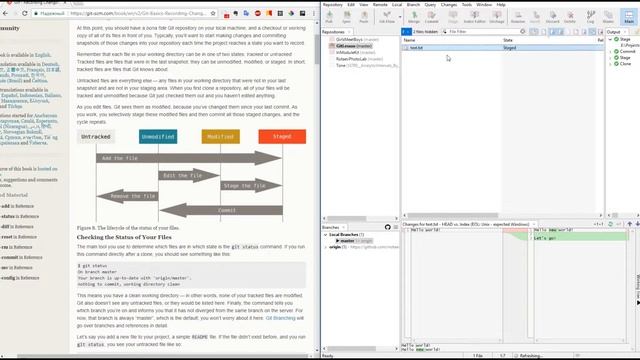640x360 pixels.
Task: Open the Index Editor tool
Action: click(474, 17)
